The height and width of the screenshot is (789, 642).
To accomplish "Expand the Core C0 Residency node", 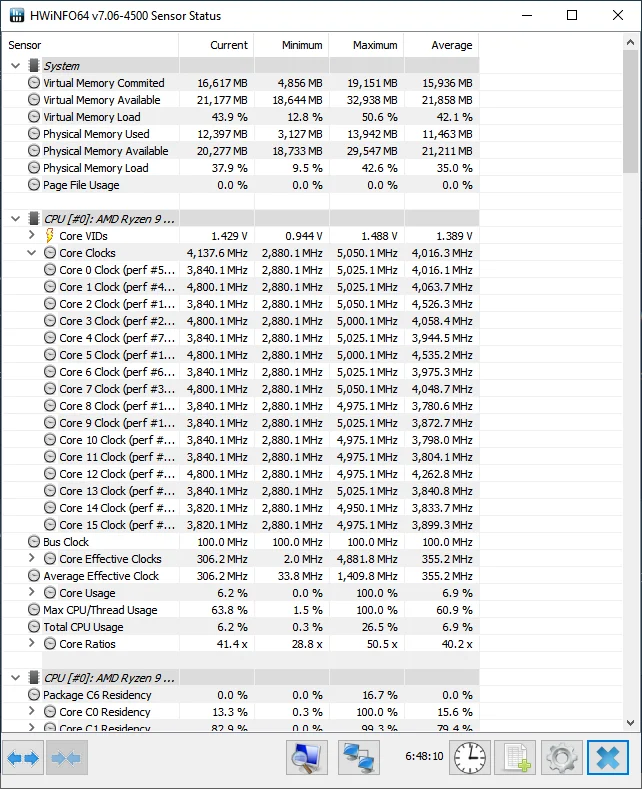I will (x=32, y=711).
